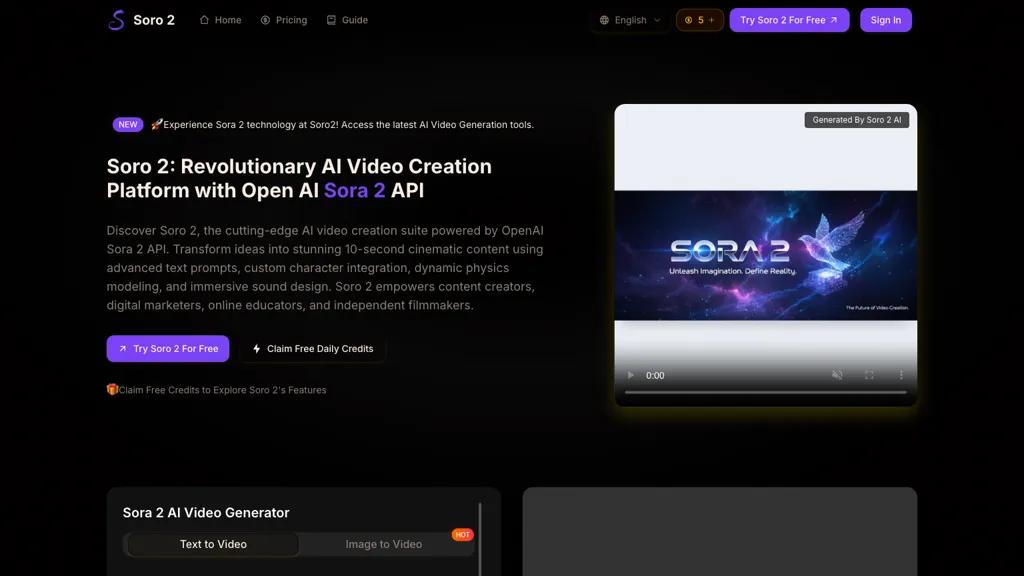Open the Guide menu item
The width and height of the screenshot is (1024, 576).
click(347, 20)
